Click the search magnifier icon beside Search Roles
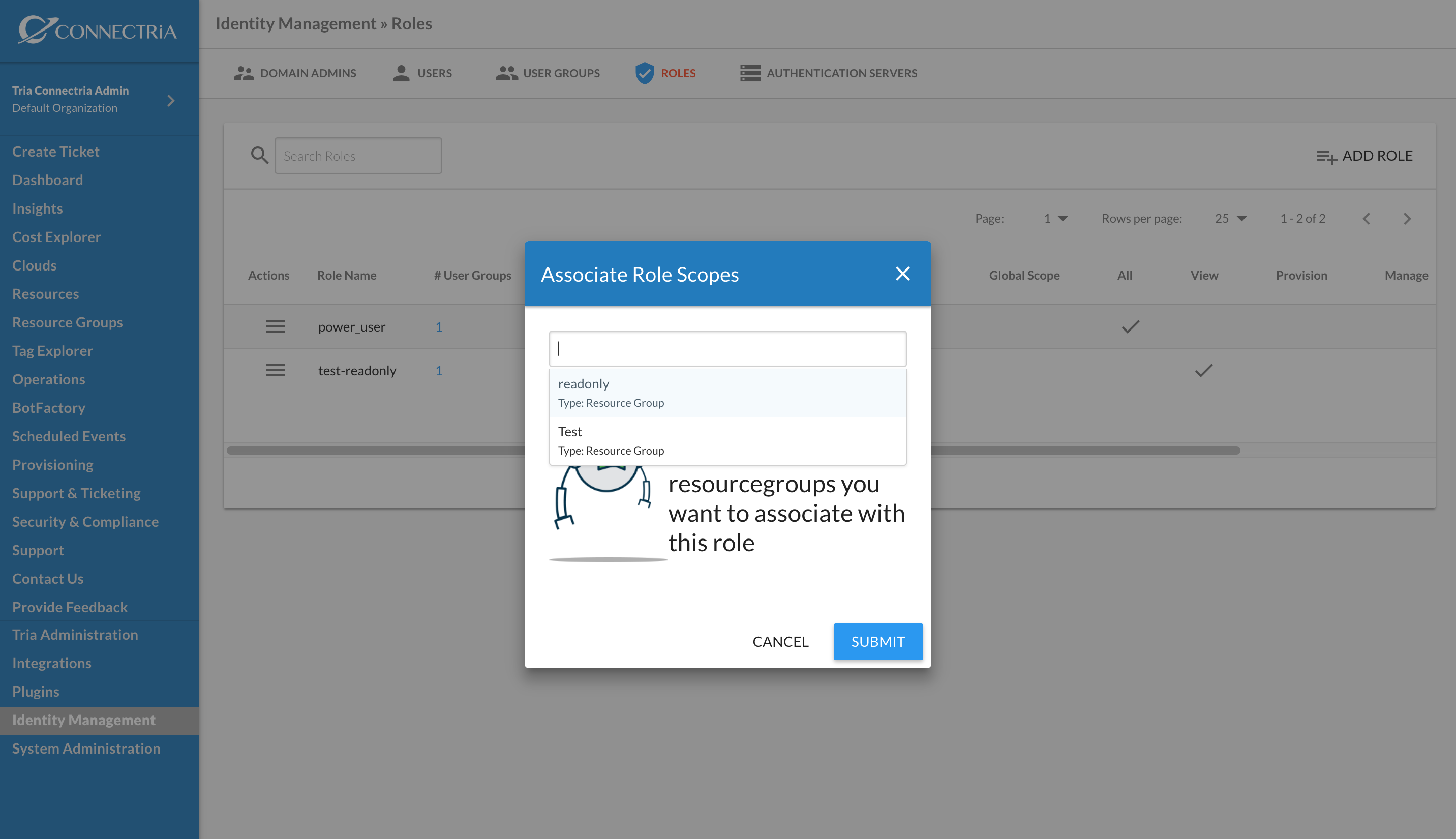The width and height of the screenshot is (1456, 839). pos(260,155)
